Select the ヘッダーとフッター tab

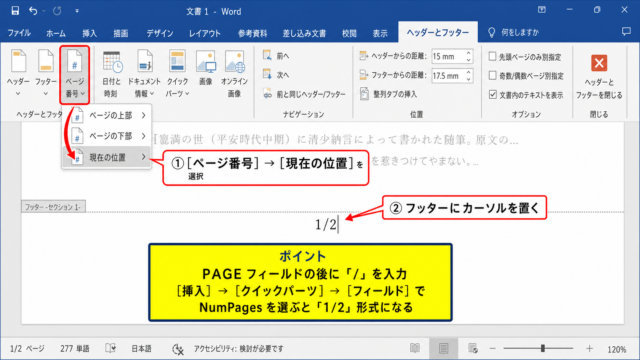pyautogui.click(x=438, y=32)
